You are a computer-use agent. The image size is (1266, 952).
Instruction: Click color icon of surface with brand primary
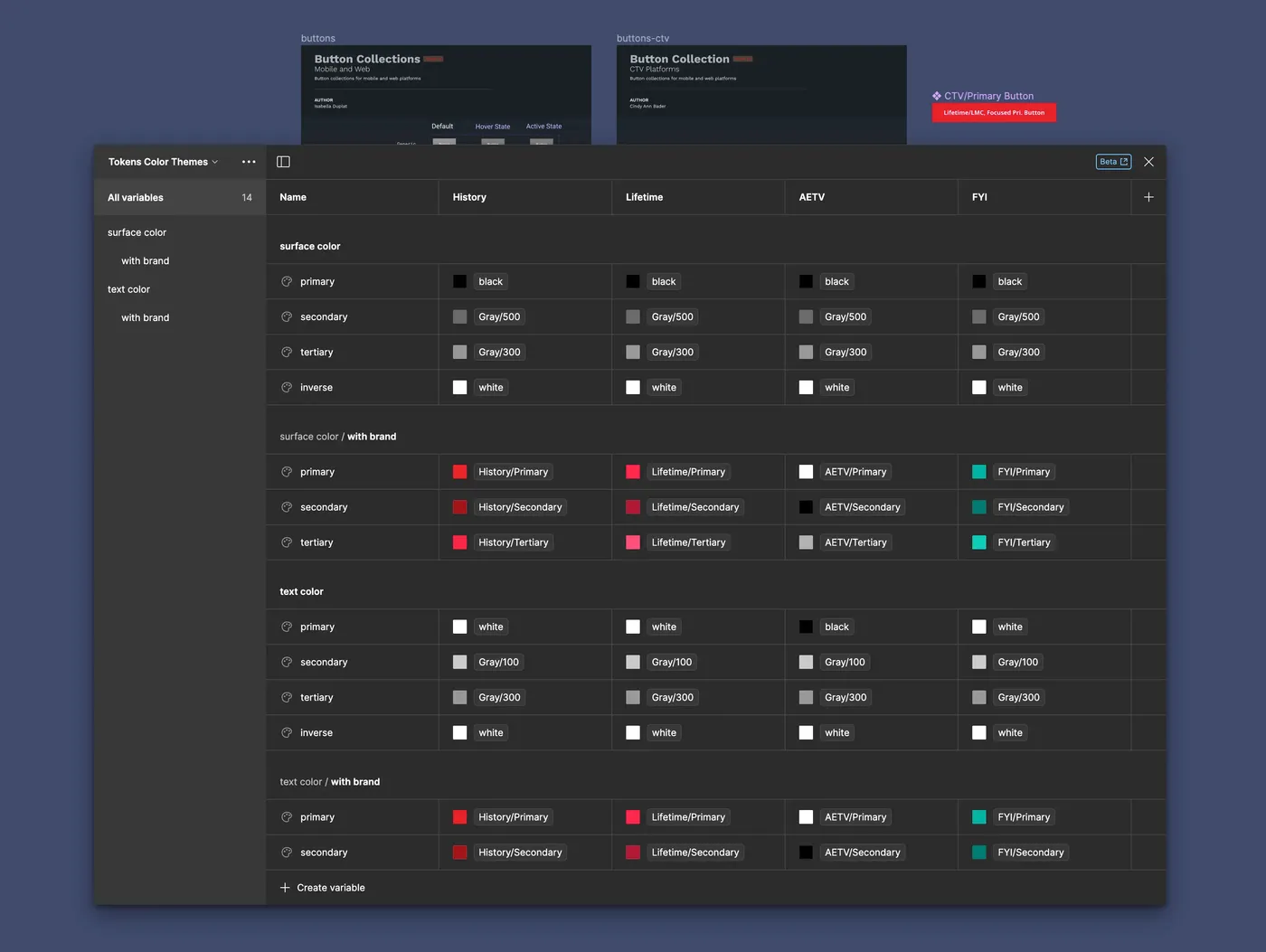(287, 472)
